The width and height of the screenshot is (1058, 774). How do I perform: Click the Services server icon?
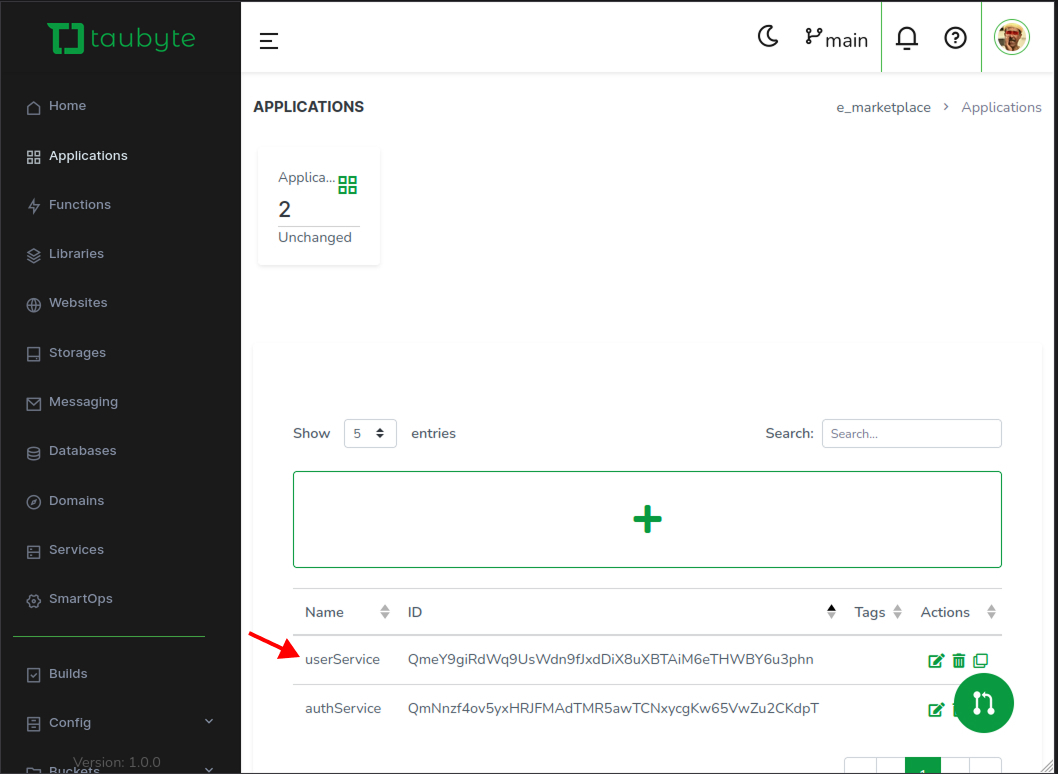(33, 551)
